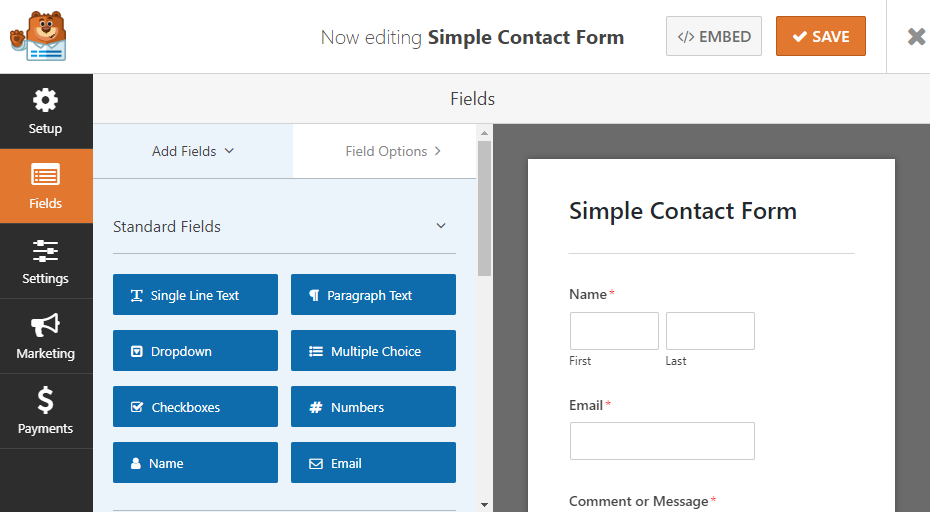Click the WPForms bear mascot logo

click(x=38, y=36)
